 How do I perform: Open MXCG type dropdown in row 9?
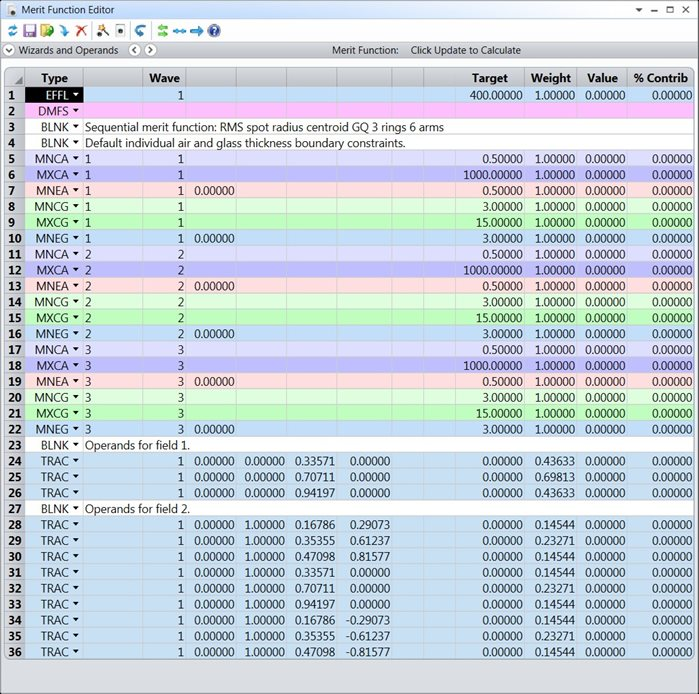pos(76,222)
